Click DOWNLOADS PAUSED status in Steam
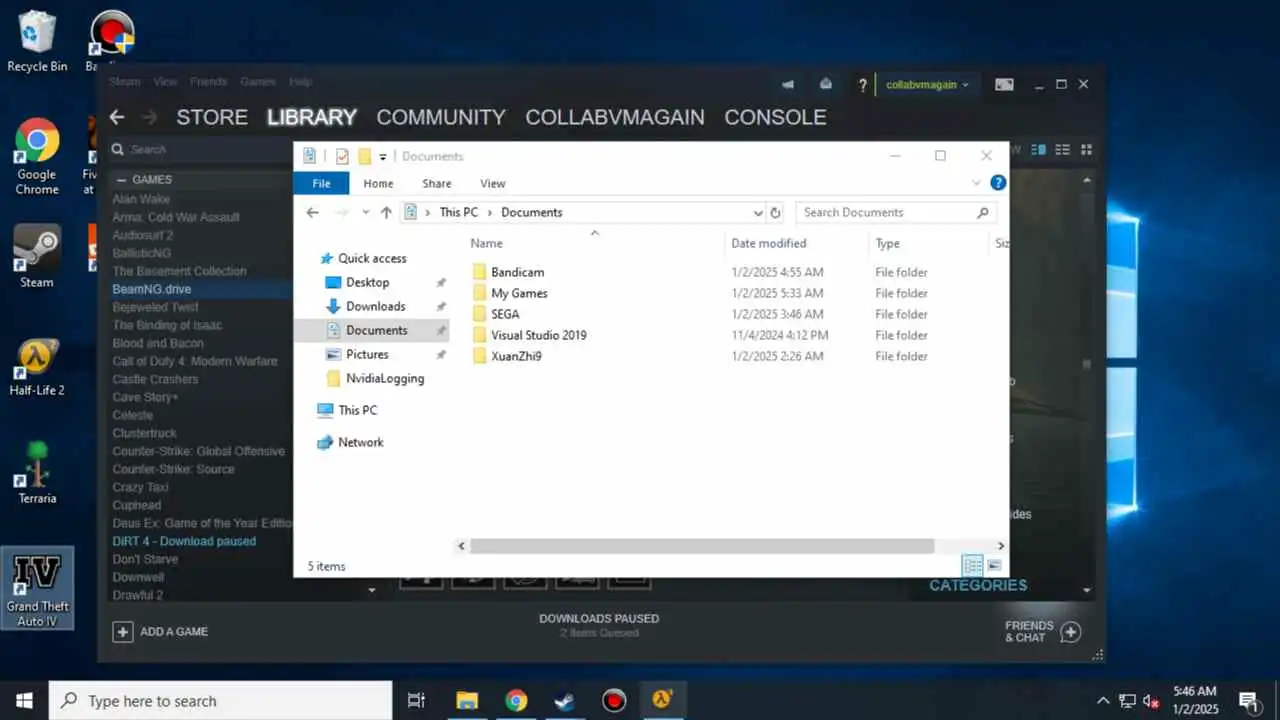The height and width of the screenshot is (720, 1280). pyautogui.click(x=599, y=618)
